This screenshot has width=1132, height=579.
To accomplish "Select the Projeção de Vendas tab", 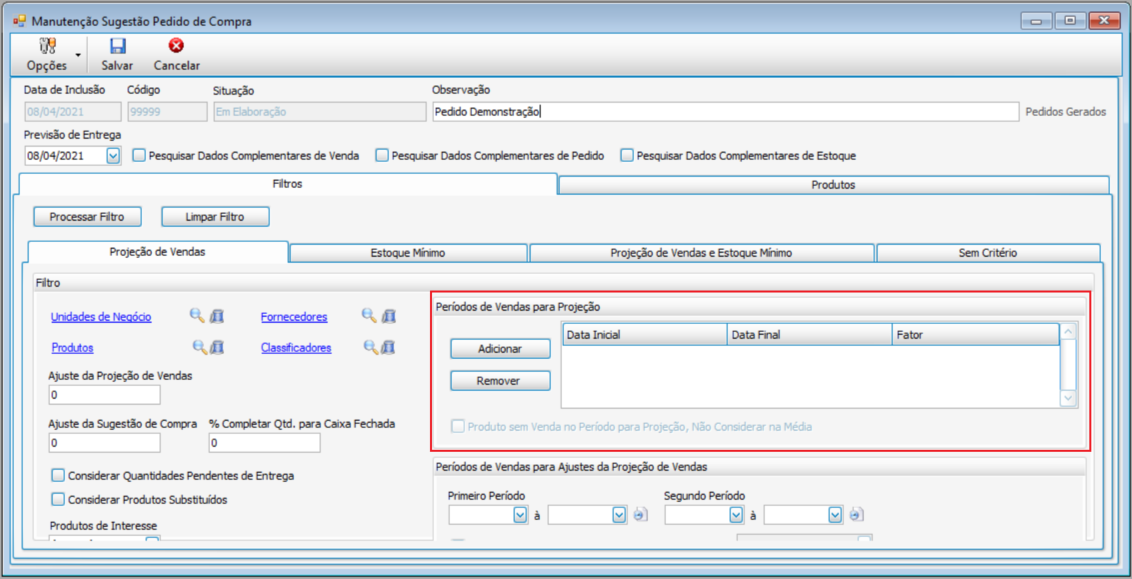I will pyautogui.click(x=157, y=252).
